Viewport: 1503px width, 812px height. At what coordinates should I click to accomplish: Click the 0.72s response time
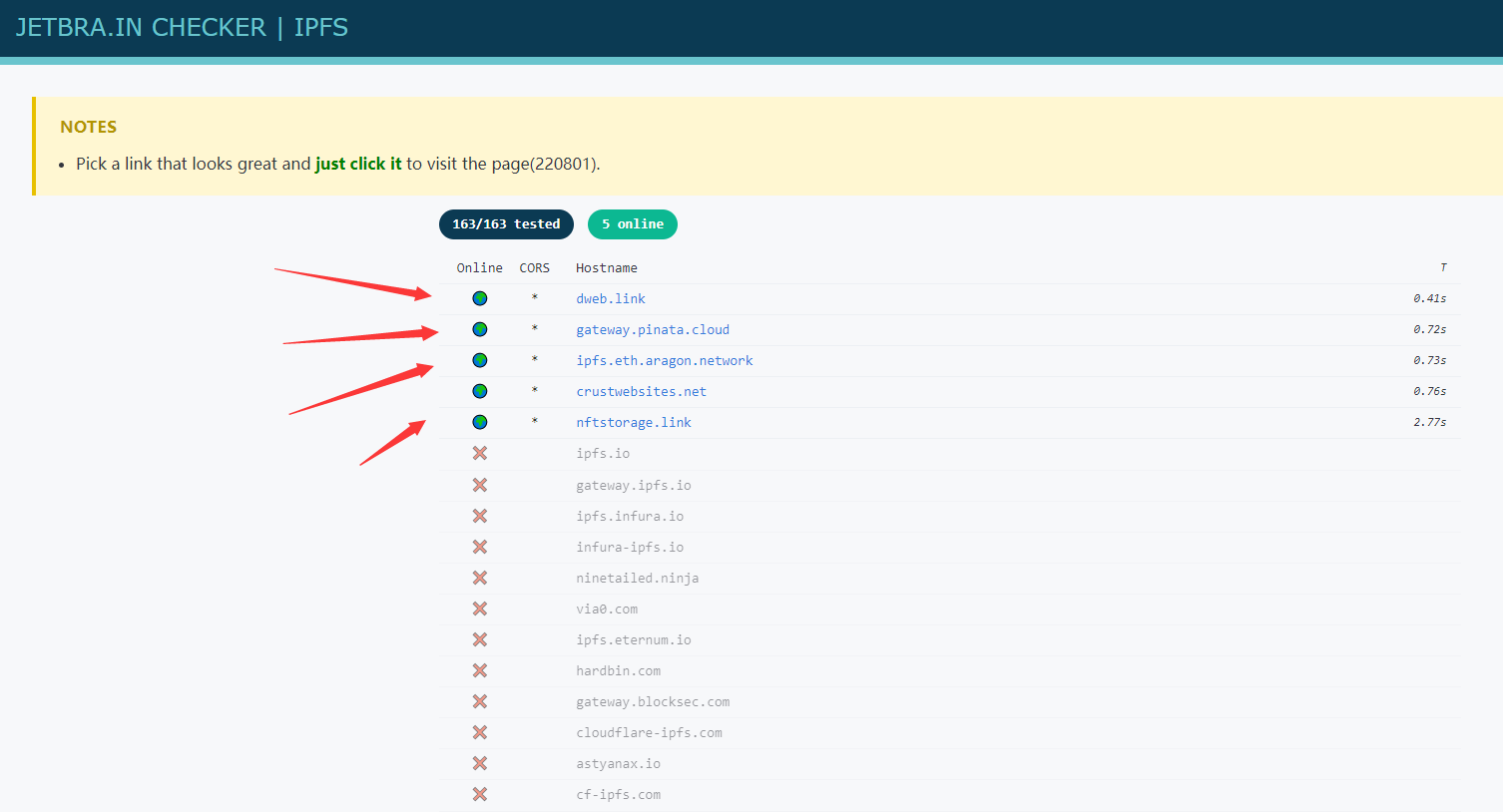[x=1429, y=329]
